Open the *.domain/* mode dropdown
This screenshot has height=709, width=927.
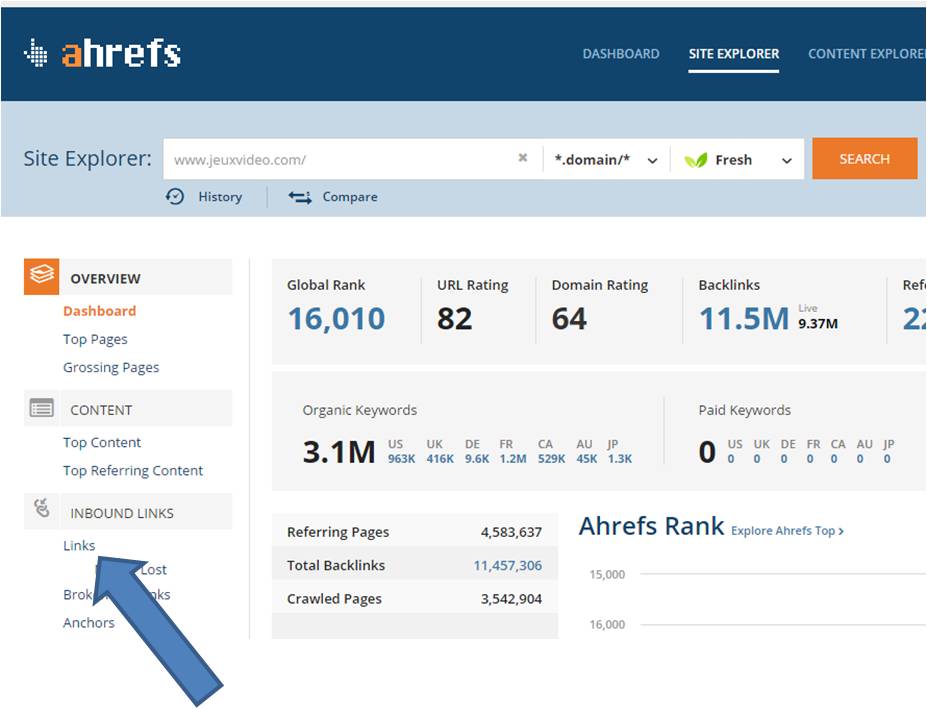(x=607, y=160)
